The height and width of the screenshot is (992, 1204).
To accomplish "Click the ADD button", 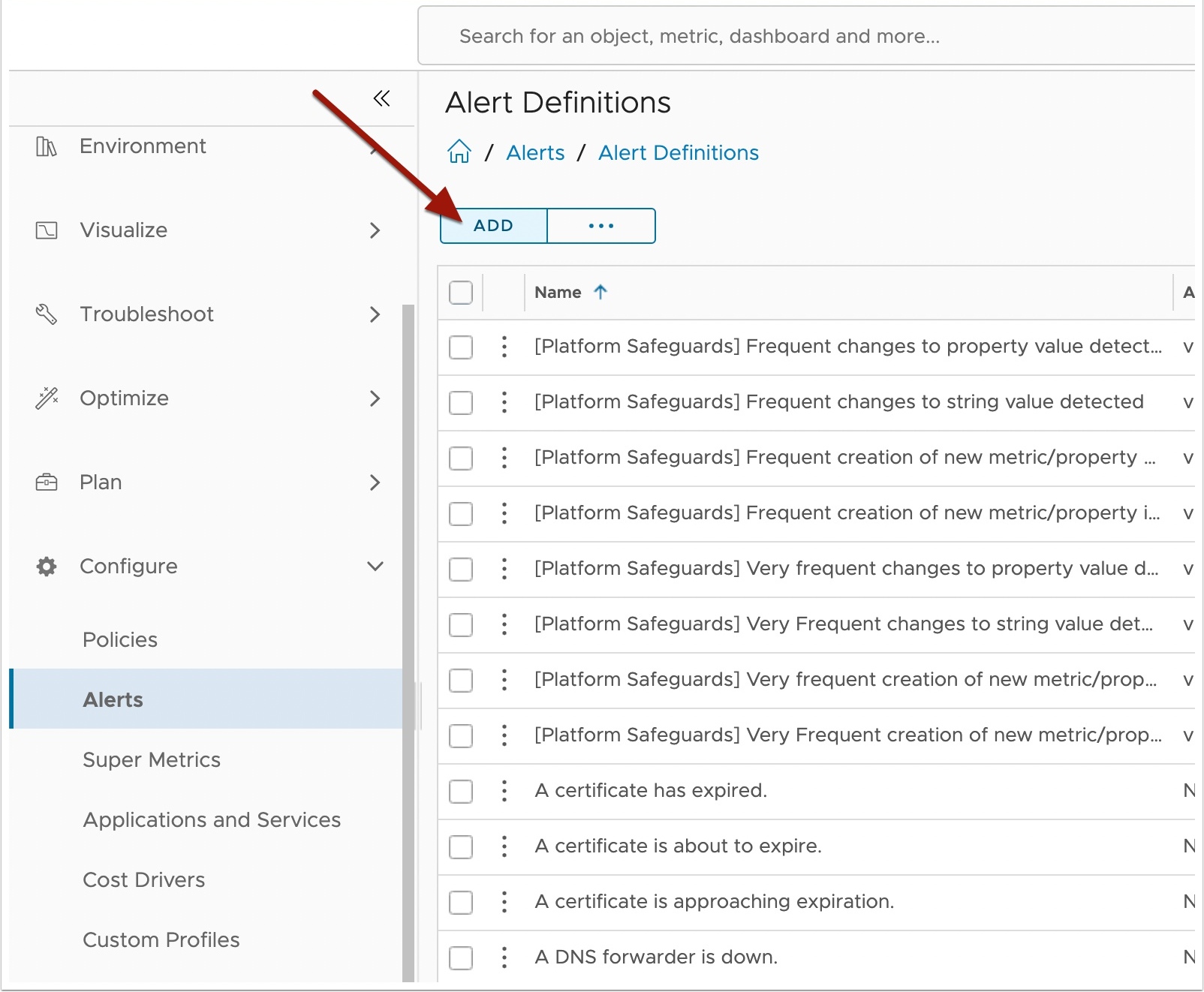I will (x=494, y=226).
